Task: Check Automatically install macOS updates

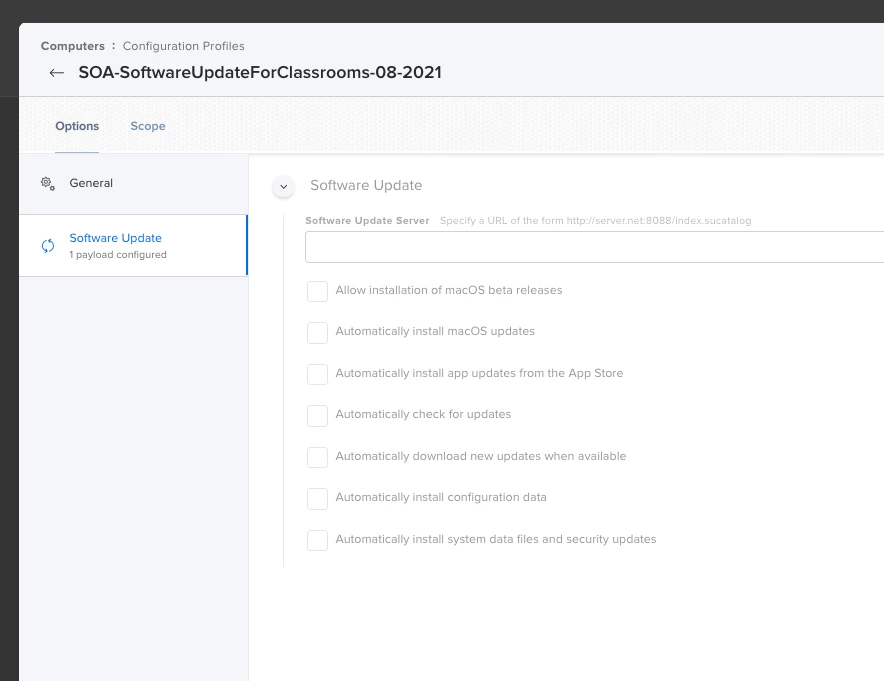Action: tap(317, 333)
